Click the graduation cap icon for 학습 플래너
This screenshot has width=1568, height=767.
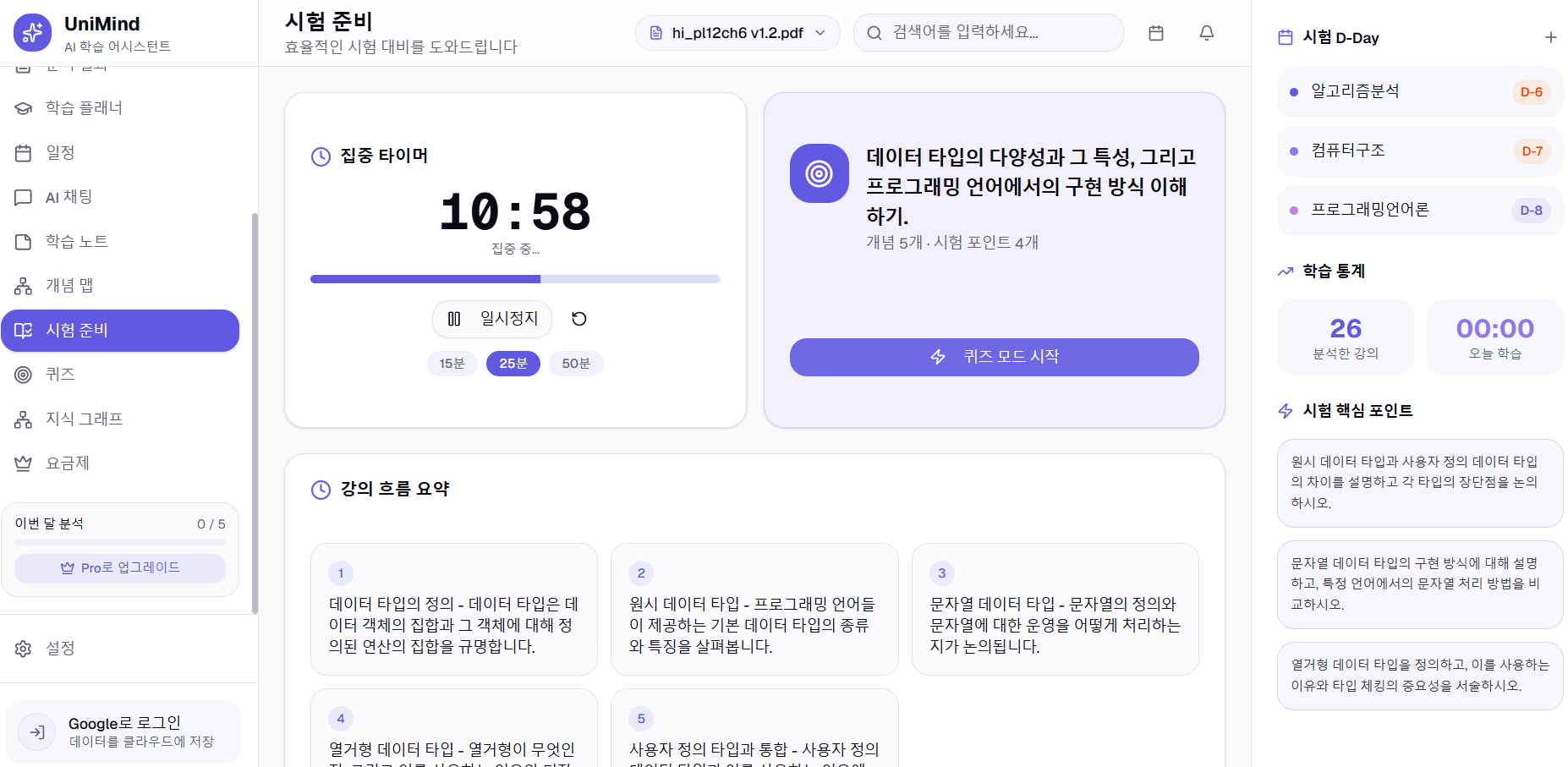24,108
